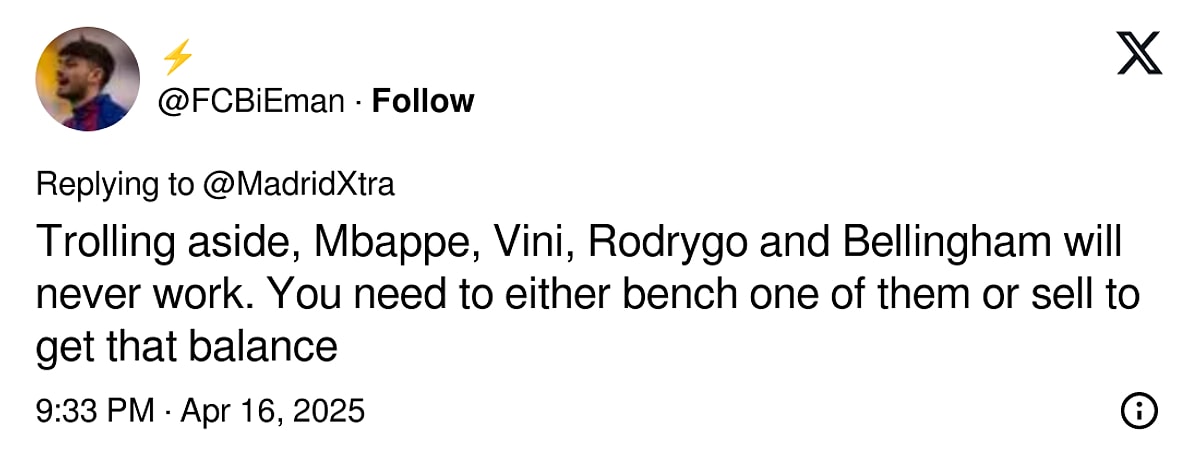
Task: Click the "Replying to" label
Action: tap(114, 185)
